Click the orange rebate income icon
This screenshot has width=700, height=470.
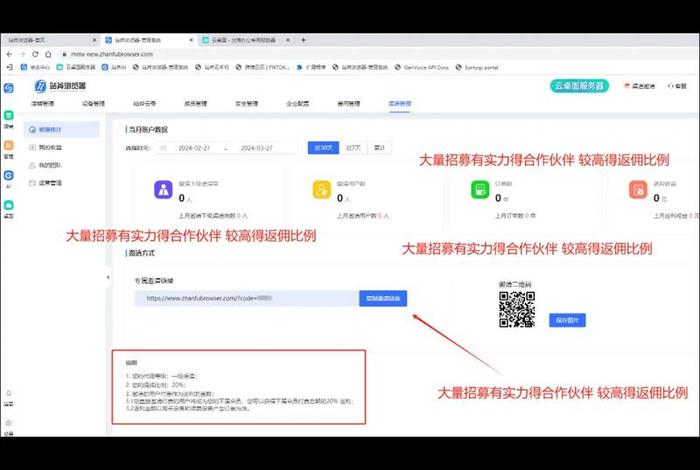click(x=638, y=189)
